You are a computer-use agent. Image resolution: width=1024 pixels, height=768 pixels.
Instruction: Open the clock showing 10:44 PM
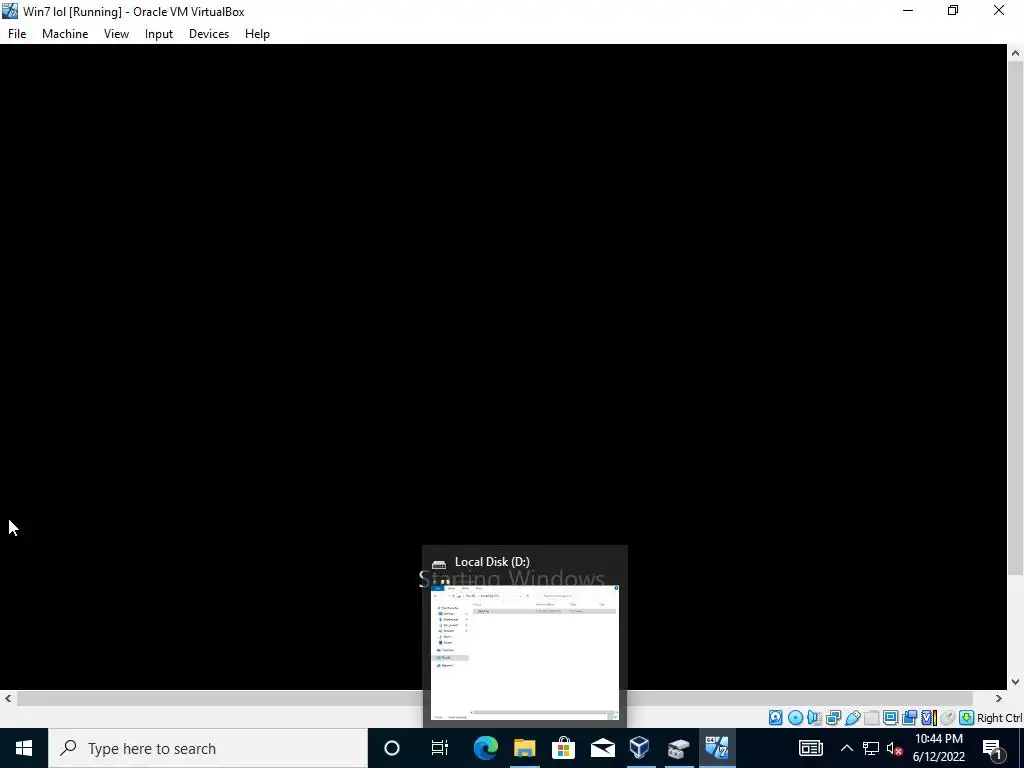tap(938, 748)
